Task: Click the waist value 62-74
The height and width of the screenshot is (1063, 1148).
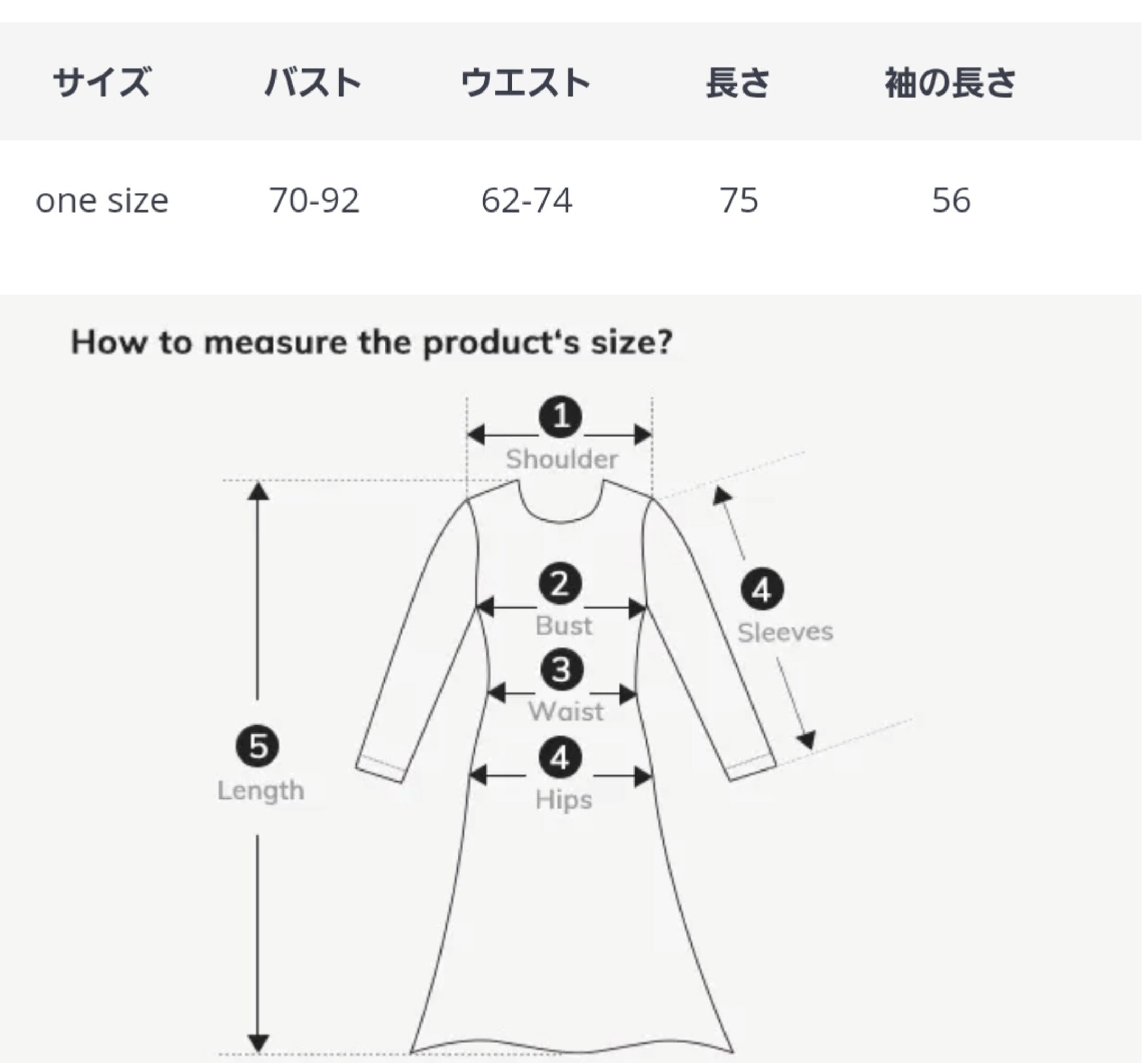Action: (526, 200)
